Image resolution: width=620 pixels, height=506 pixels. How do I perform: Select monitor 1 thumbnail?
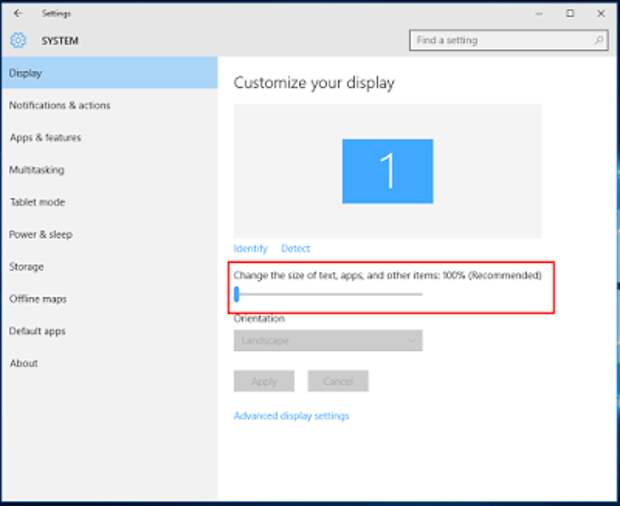[388, 171]
